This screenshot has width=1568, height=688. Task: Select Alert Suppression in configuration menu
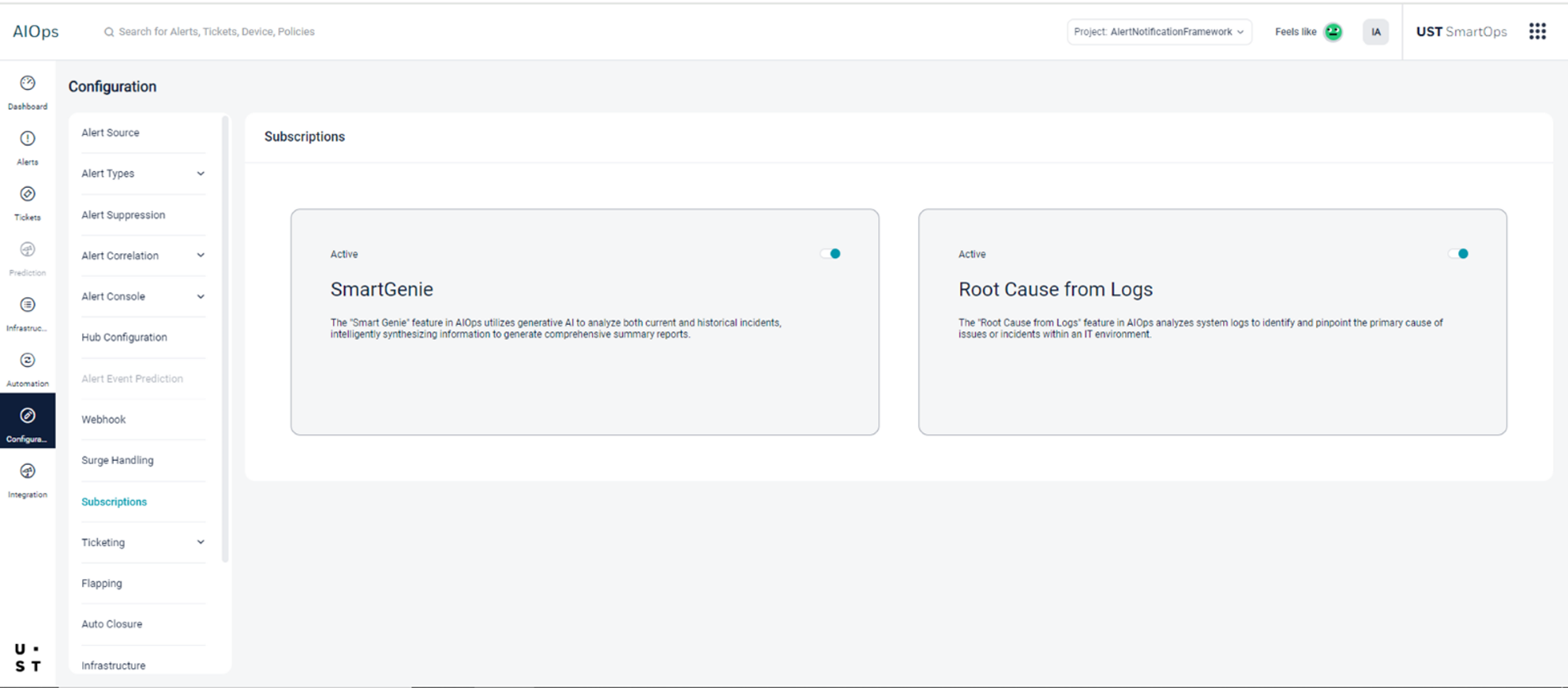(123, 215)
